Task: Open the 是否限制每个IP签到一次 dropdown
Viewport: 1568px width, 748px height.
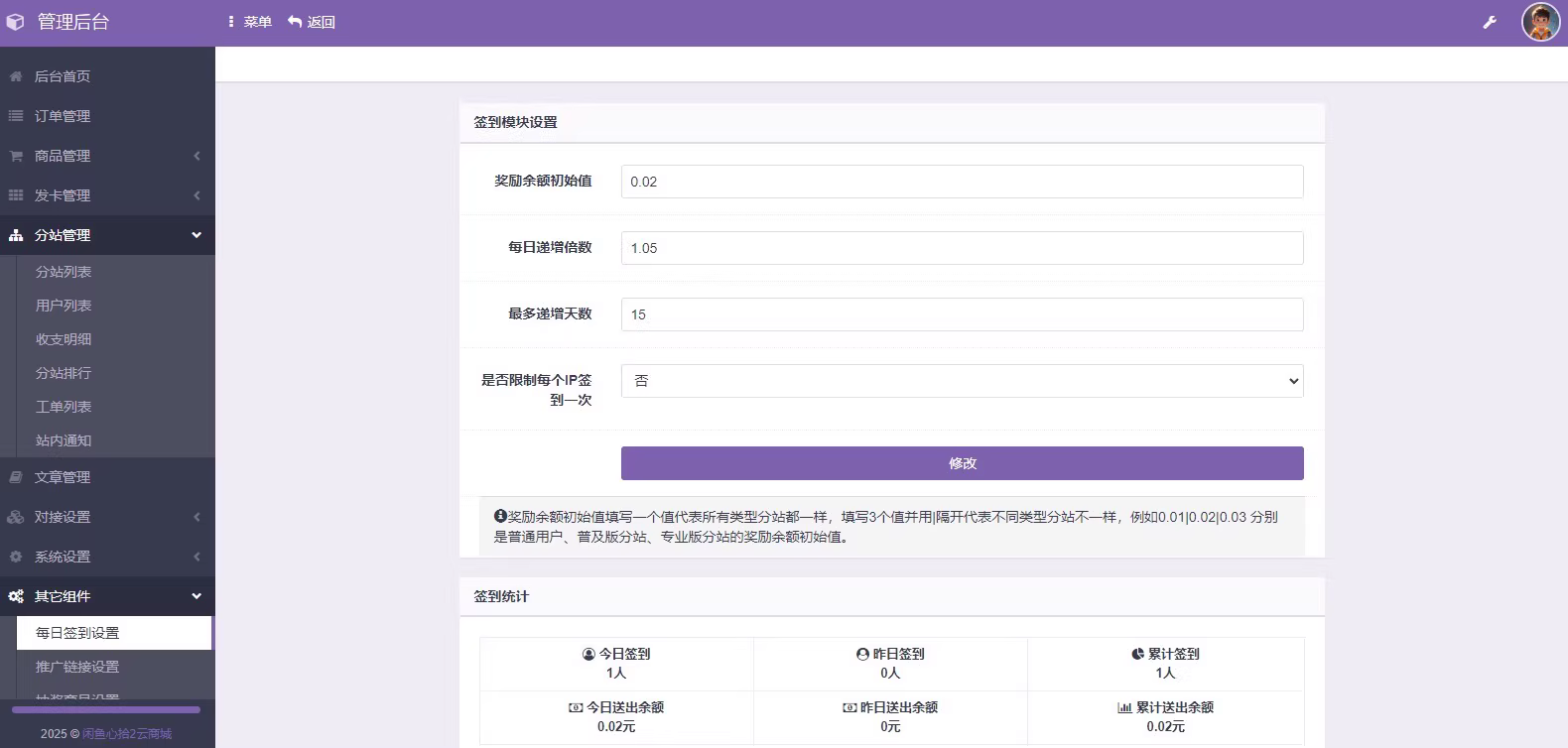Action: [962, 381]
